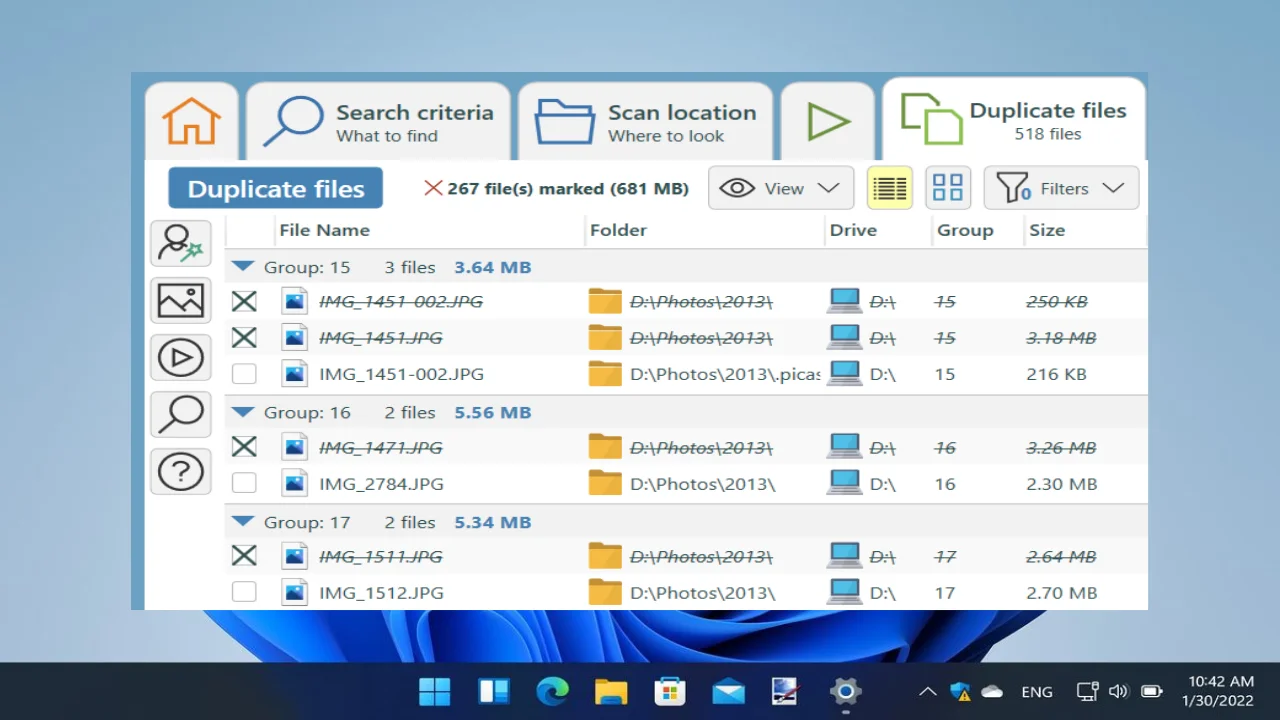Viewport: 1280px width, 720px height.
Task: Click folder icon in IMG_1512.JPG row
Action: [x=605, y=592]
